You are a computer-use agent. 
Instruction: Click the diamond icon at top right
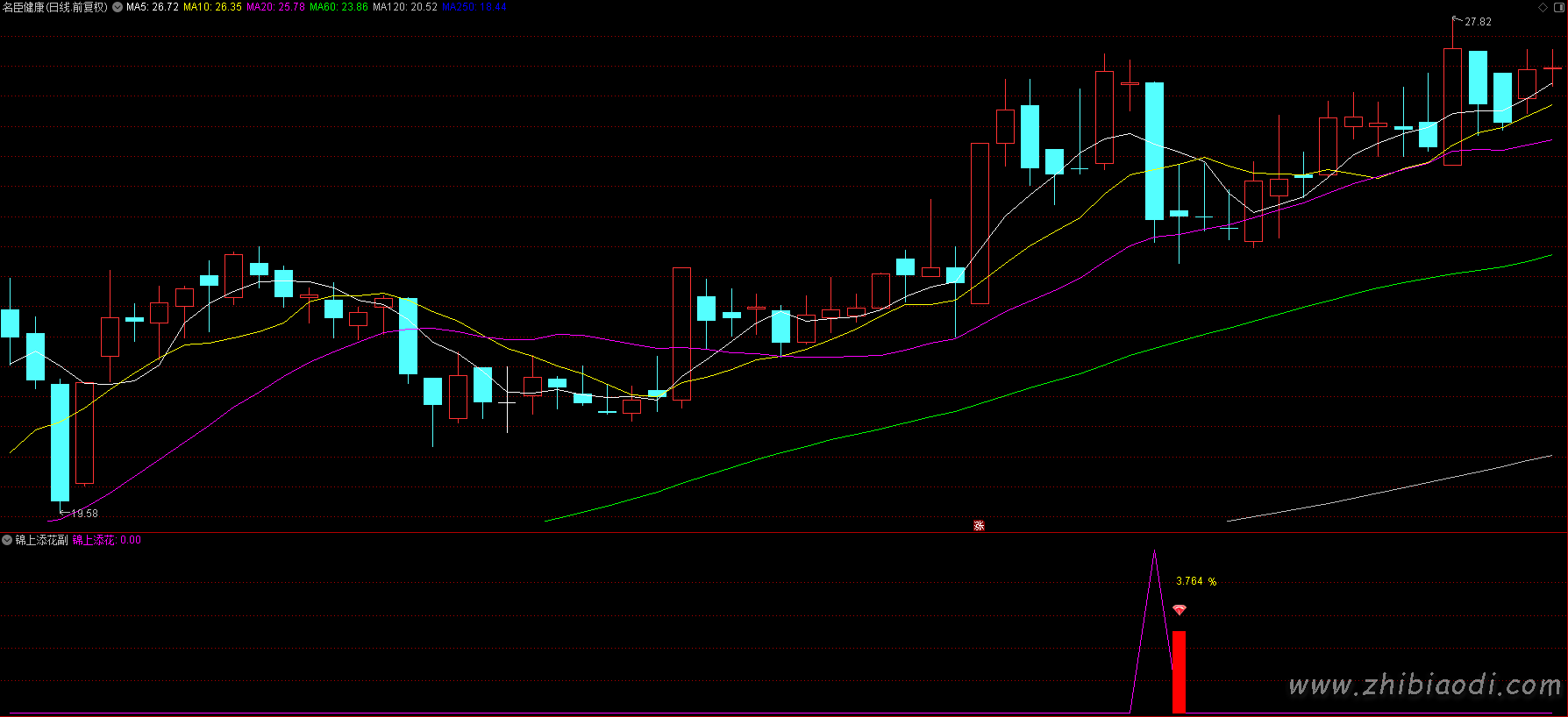tap(1543, 7)
